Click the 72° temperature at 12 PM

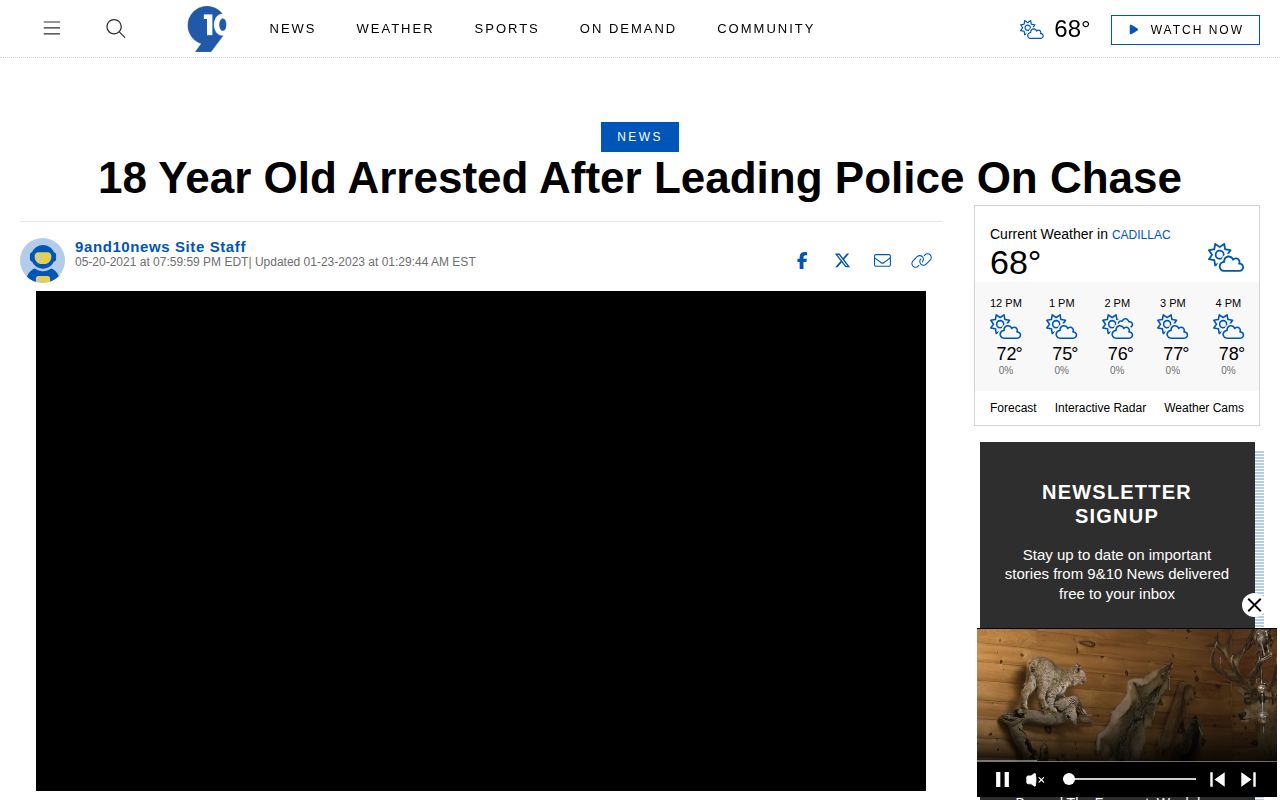(x=1009, y=354)
